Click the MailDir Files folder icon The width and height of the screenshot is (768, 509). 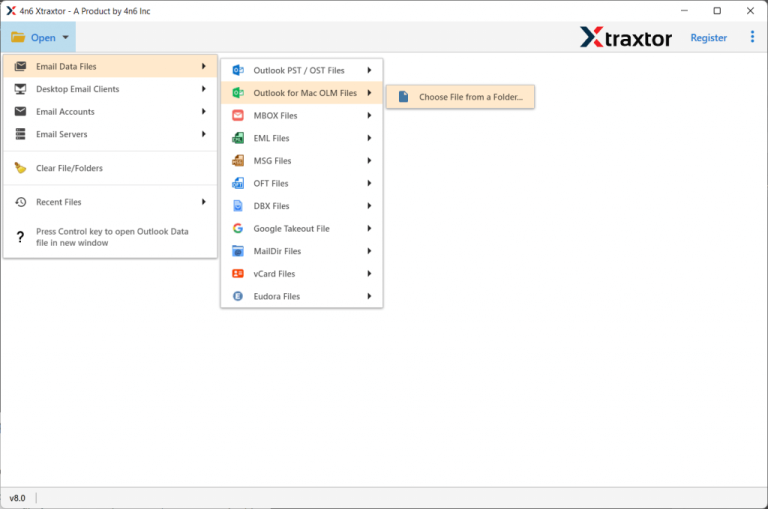coord(238,251)
